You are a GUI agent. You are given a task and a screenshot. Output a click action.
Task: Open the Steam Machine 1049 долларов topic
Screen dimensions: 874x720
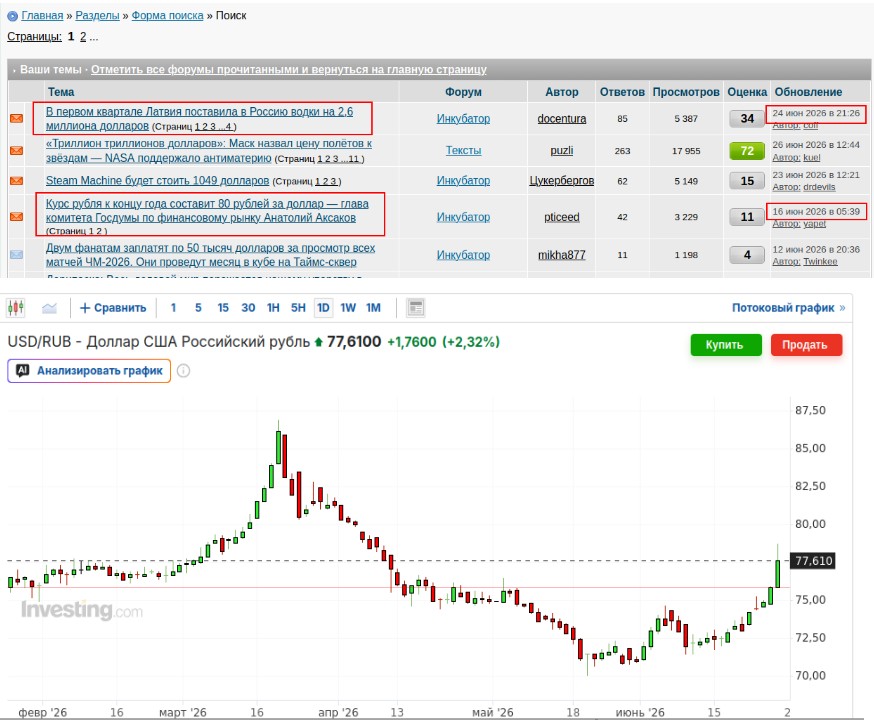(x=157, y=181)
